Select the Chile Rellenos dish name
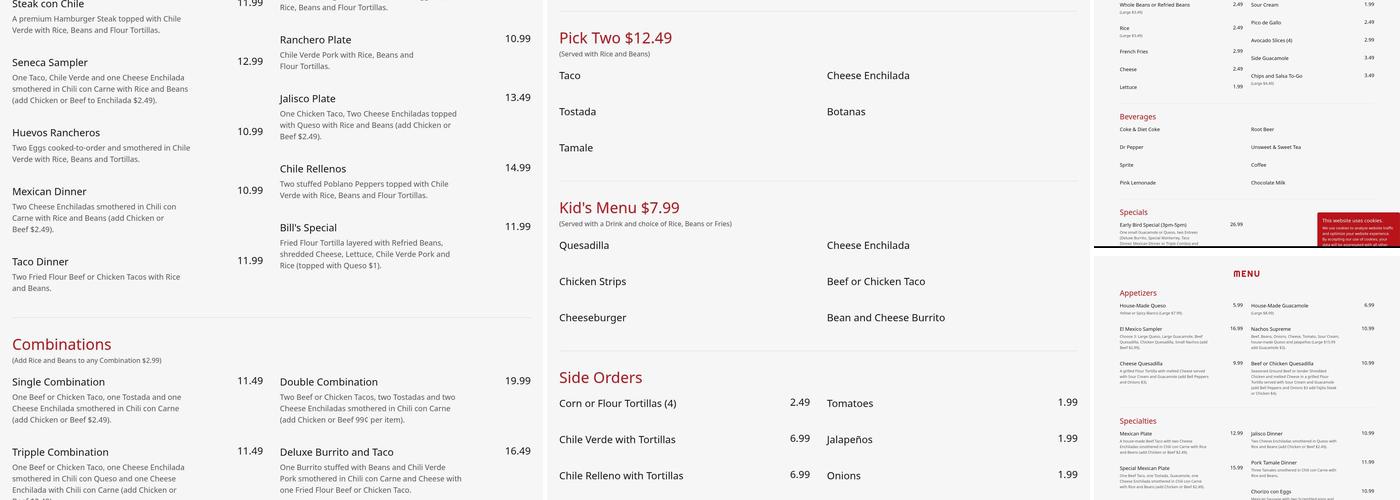The height and width of the screenshot is (500, 1400). tap(313, 169)
